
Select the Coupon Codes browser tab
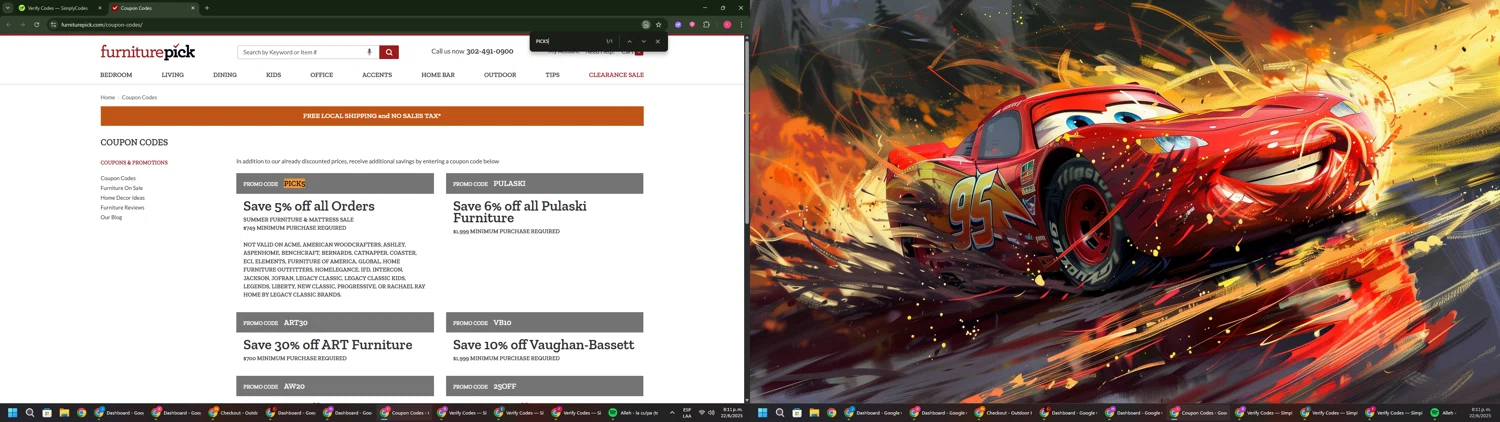[x=153, y=8]
